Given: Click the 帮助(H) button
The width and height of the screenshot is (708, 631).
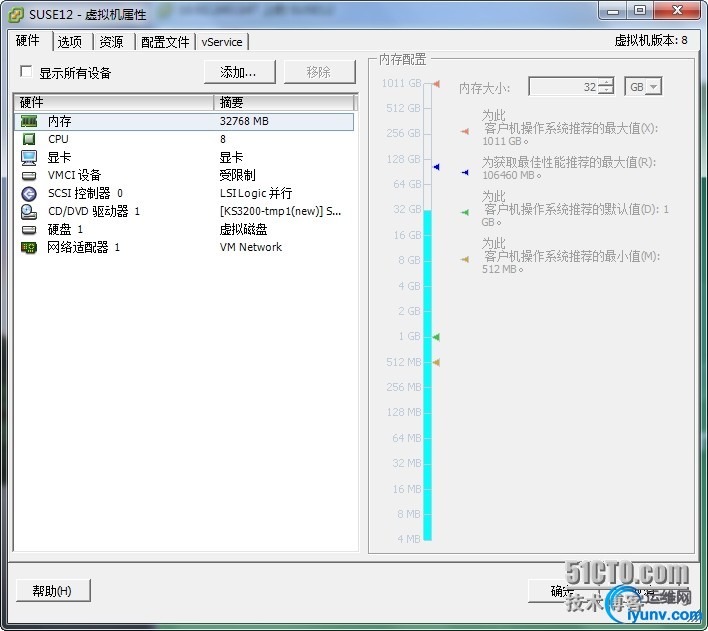Looking at the screenshot, I should [x=53, y=590].
